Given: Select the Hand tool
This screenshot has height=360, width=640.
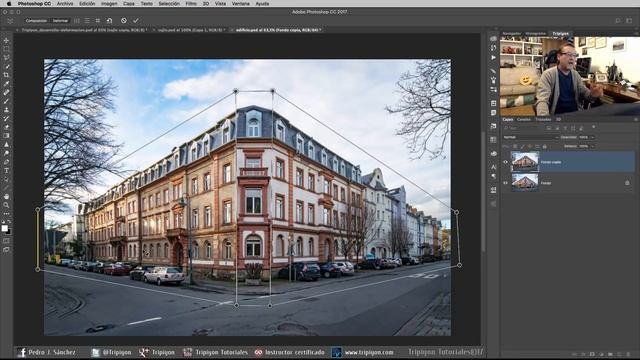Looking at the screenshot, I should click(6, 196).
